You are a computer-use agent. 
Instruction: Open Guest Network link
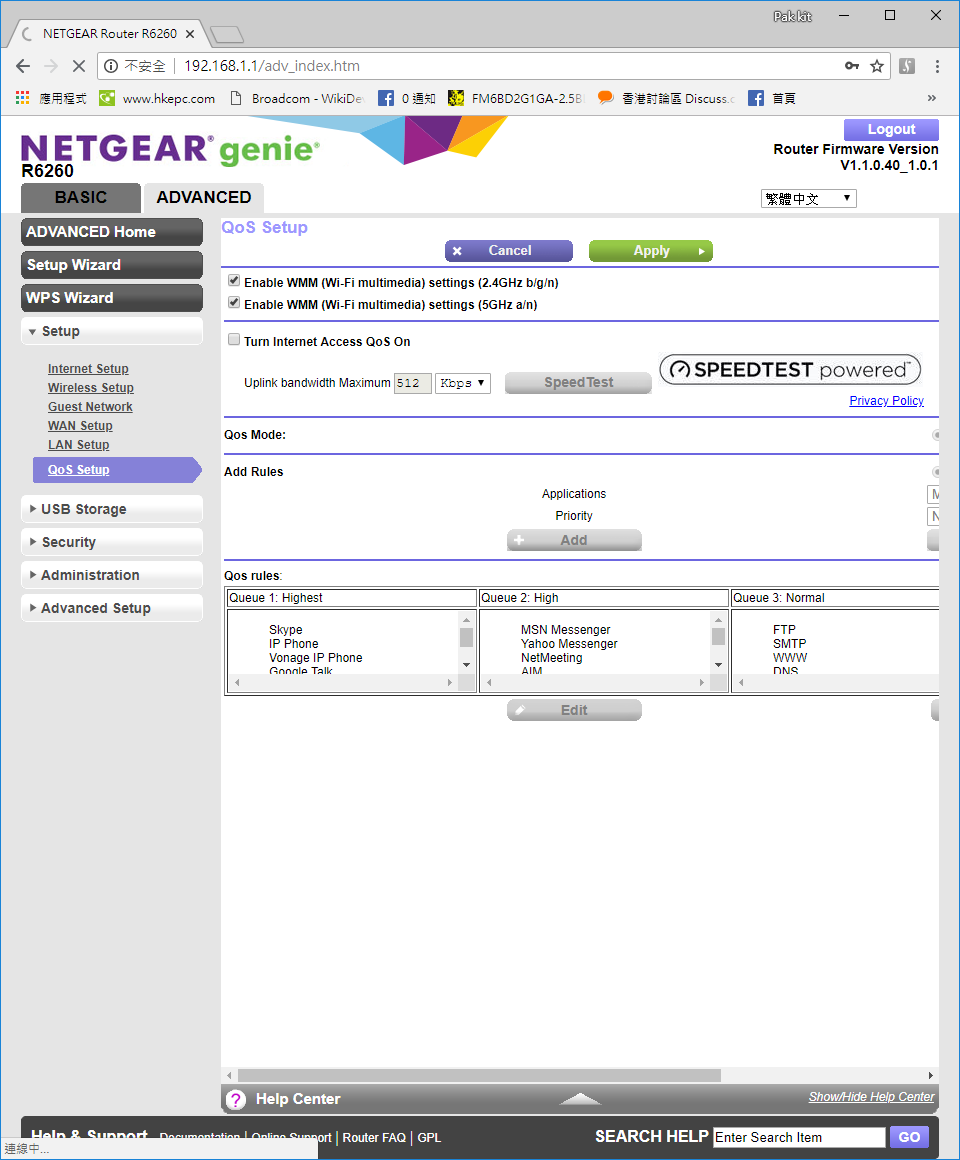(x=90, y=407)
